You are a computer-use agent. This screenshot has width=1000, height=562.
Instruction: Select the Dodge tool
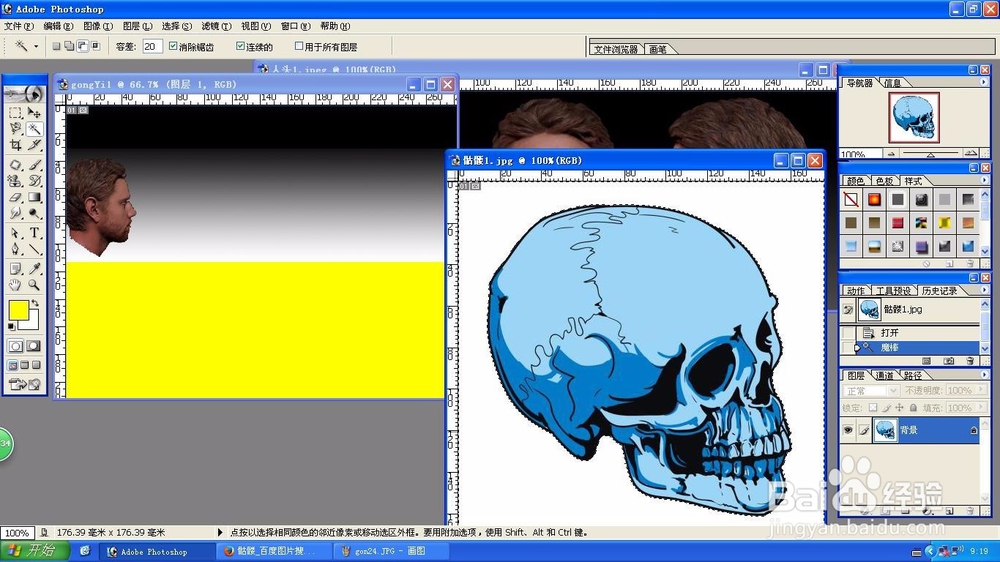tap(34, 214)
